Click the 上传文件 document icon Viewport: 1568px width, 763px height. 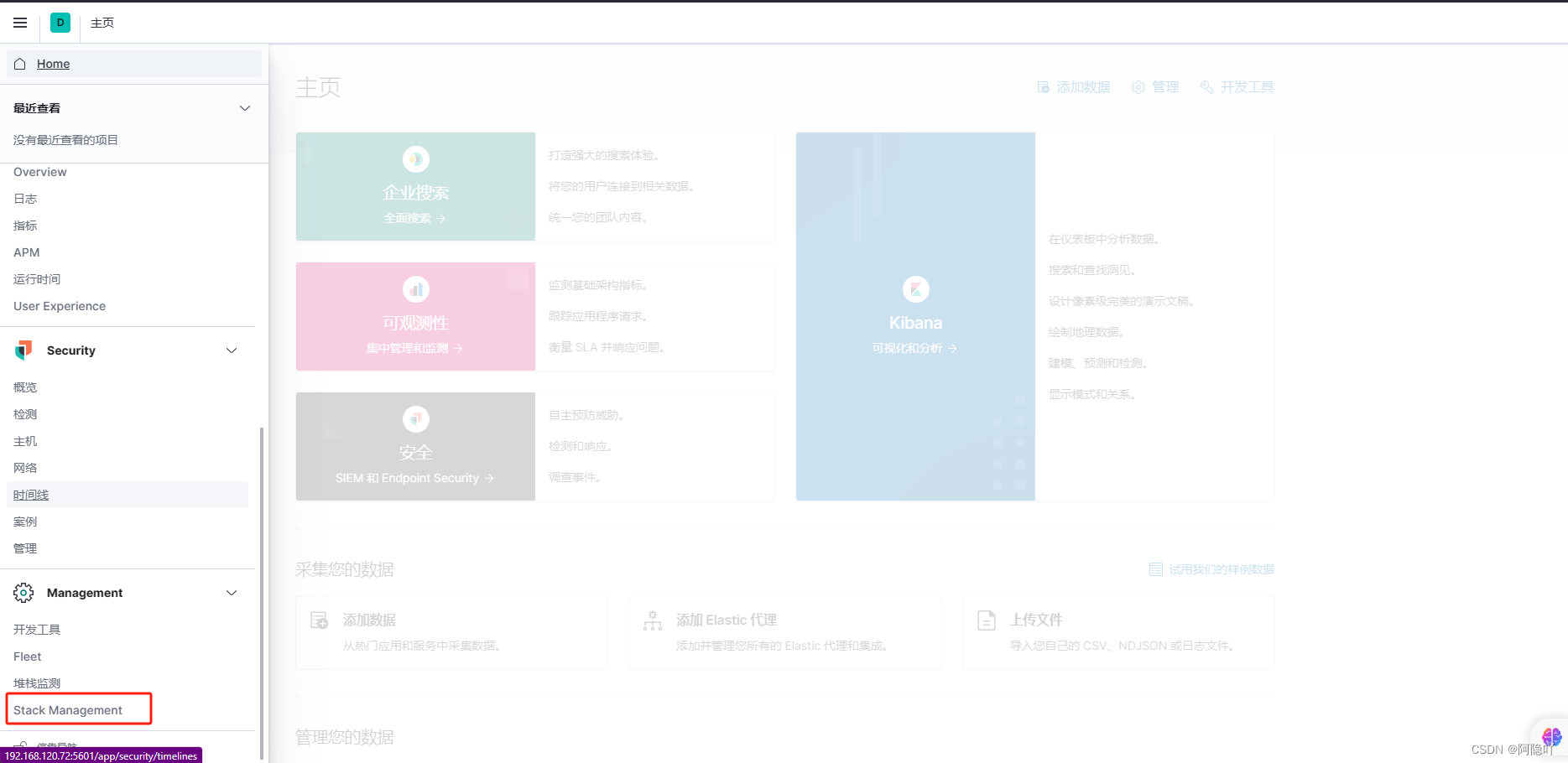[x=987, y=620]
